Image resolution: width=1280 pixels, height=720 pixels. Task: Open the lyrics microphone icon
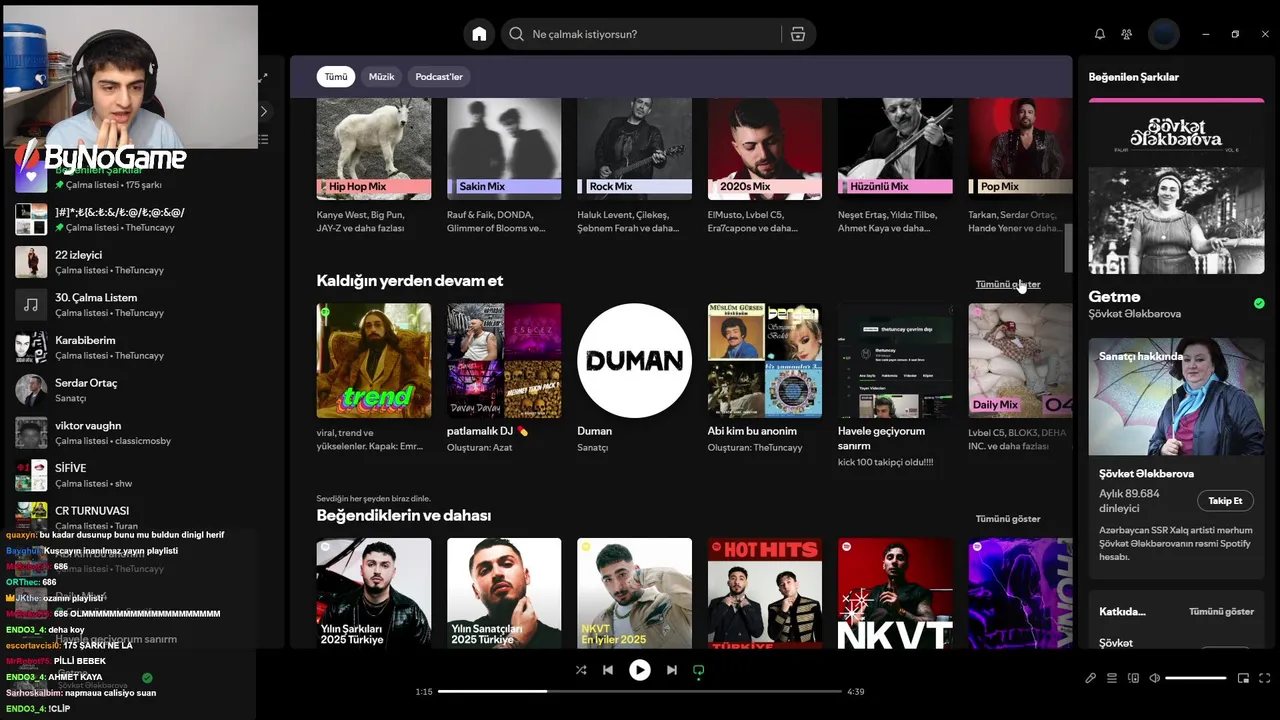coord(1091,678)
